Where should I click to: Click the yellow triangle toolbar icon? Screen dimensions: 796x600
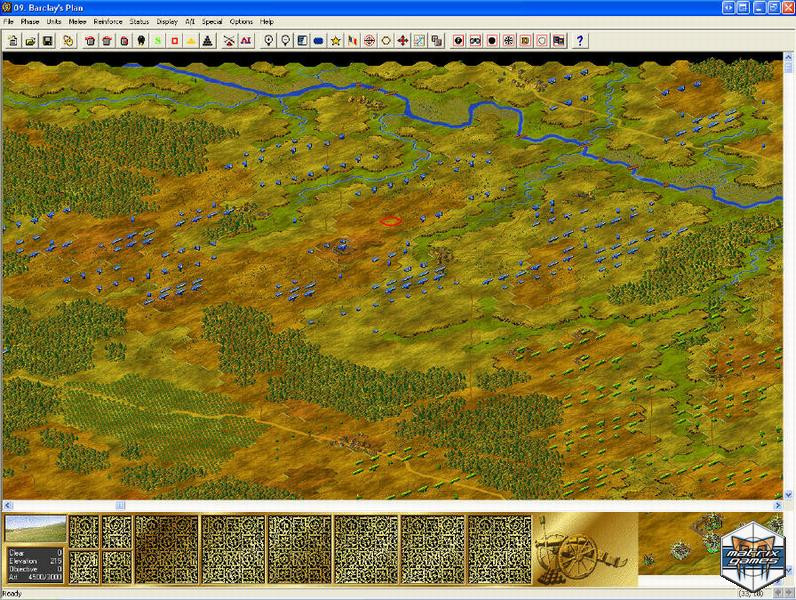click(x=191, y=41)
